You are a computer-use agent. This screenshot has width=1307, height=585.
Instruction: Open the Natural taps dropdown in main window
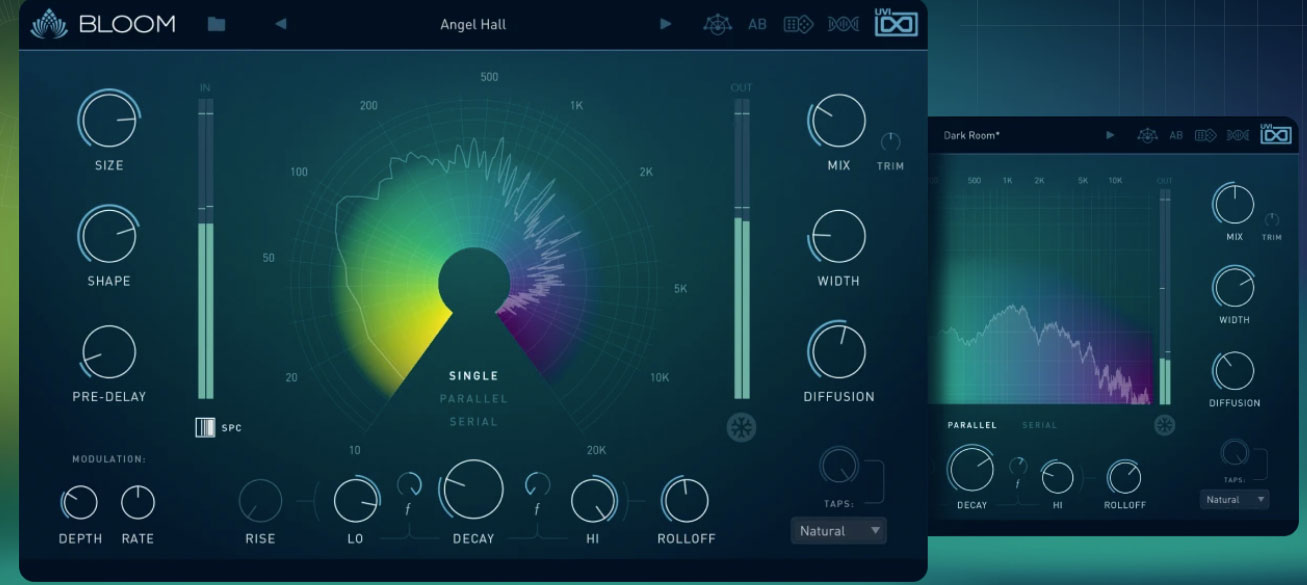pos(838,531)
